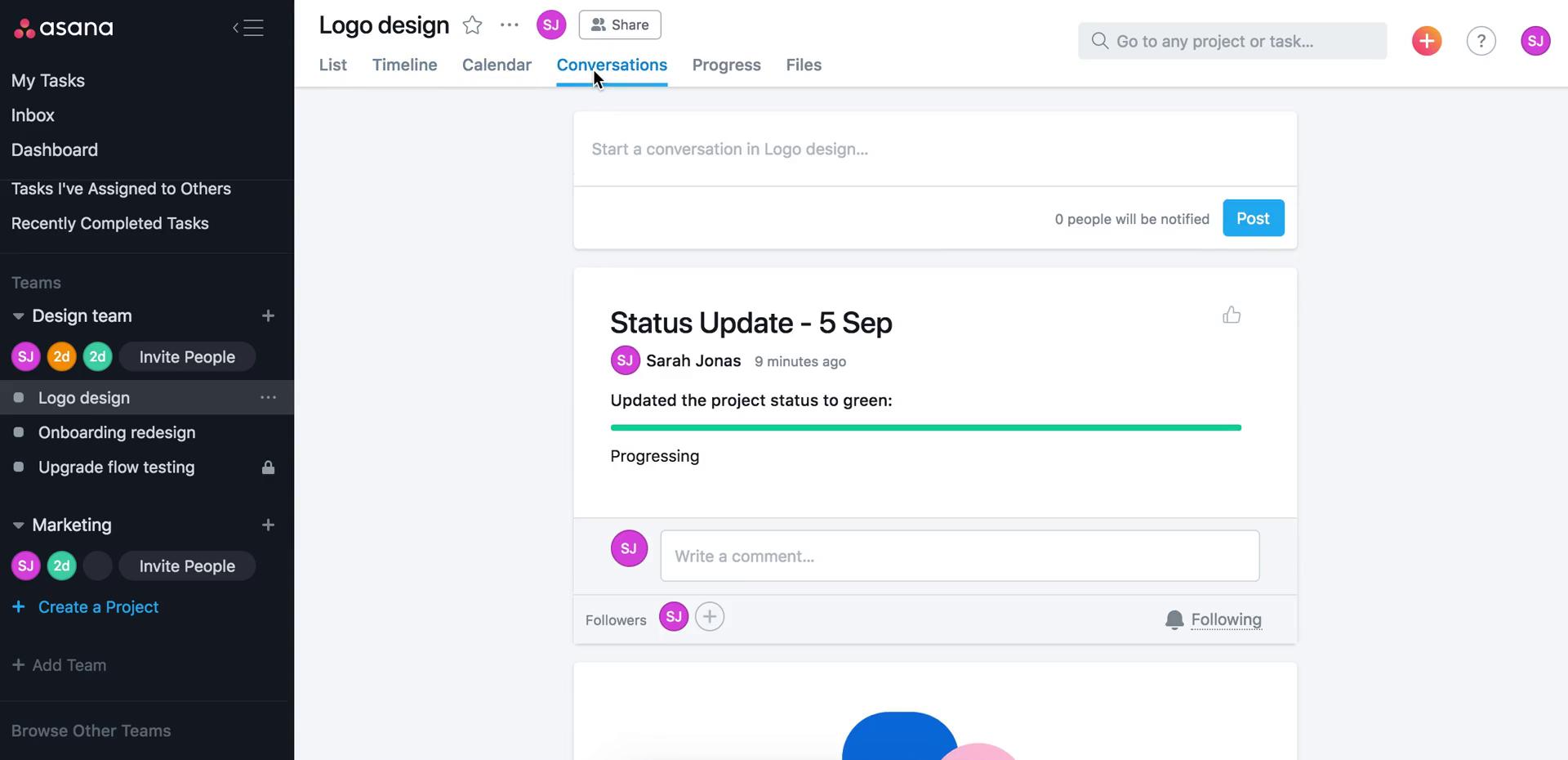Select the Logo design project in sidebar
The width and height of the screenshot is (1568, 760).
pos(84,398)
